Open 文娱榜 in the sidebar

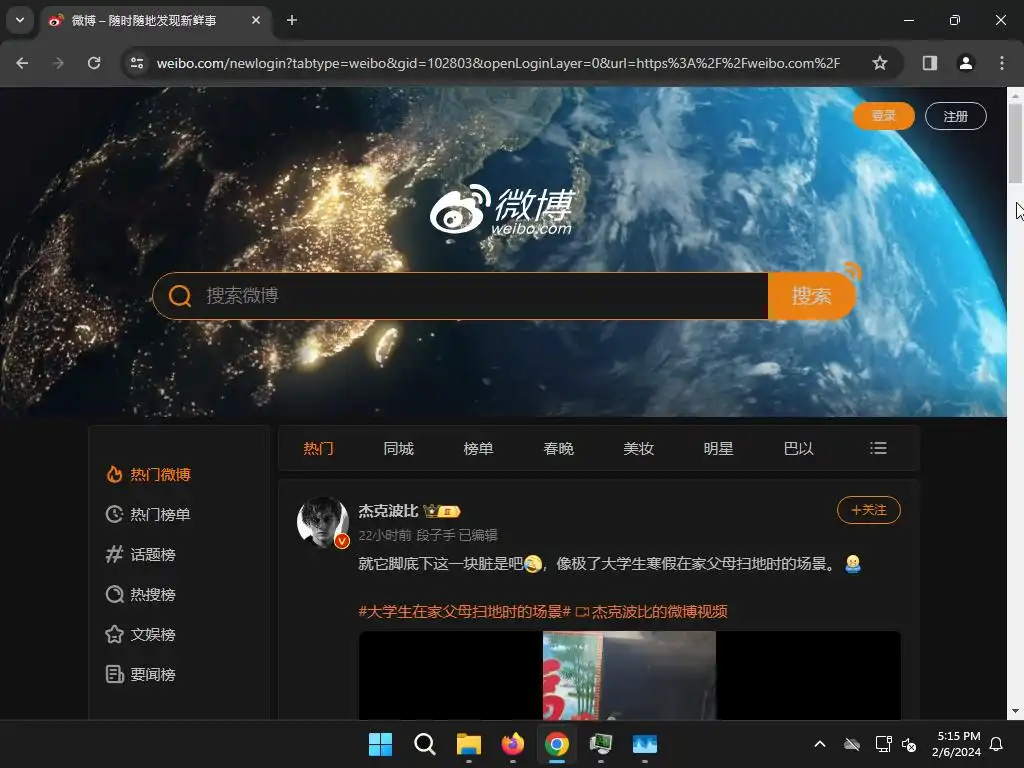click(x=140, y=634)
